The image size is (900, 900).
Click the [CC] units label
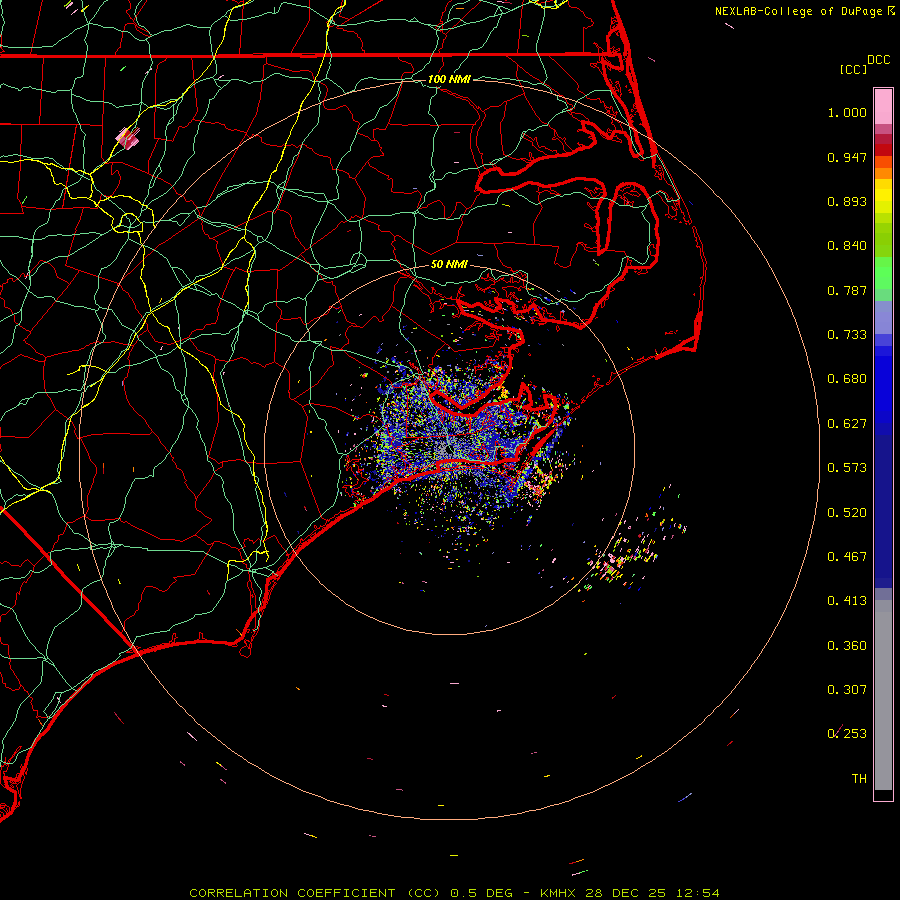(x=853, y=69)
